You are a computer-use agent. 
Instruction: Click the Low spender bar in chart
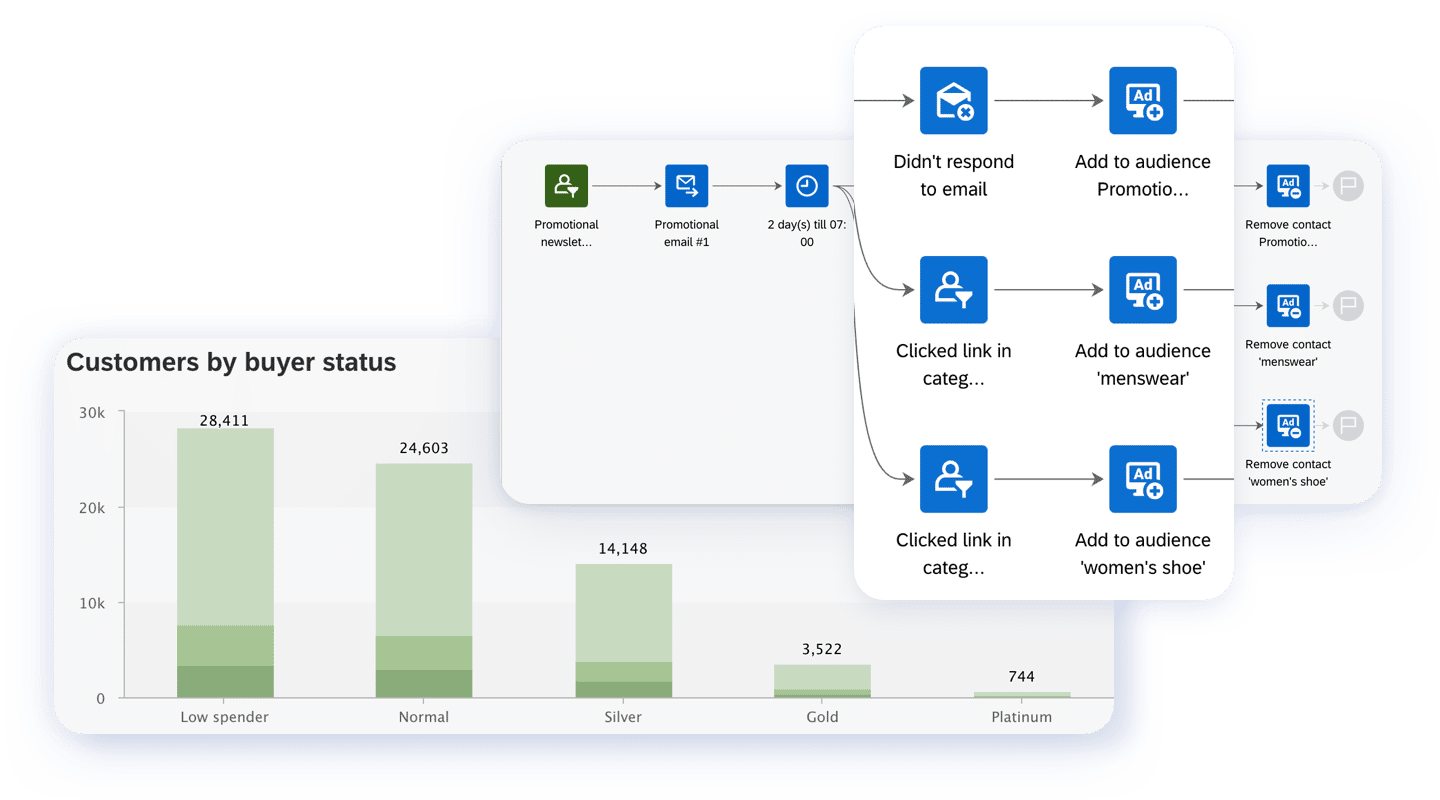coord(225,563)
